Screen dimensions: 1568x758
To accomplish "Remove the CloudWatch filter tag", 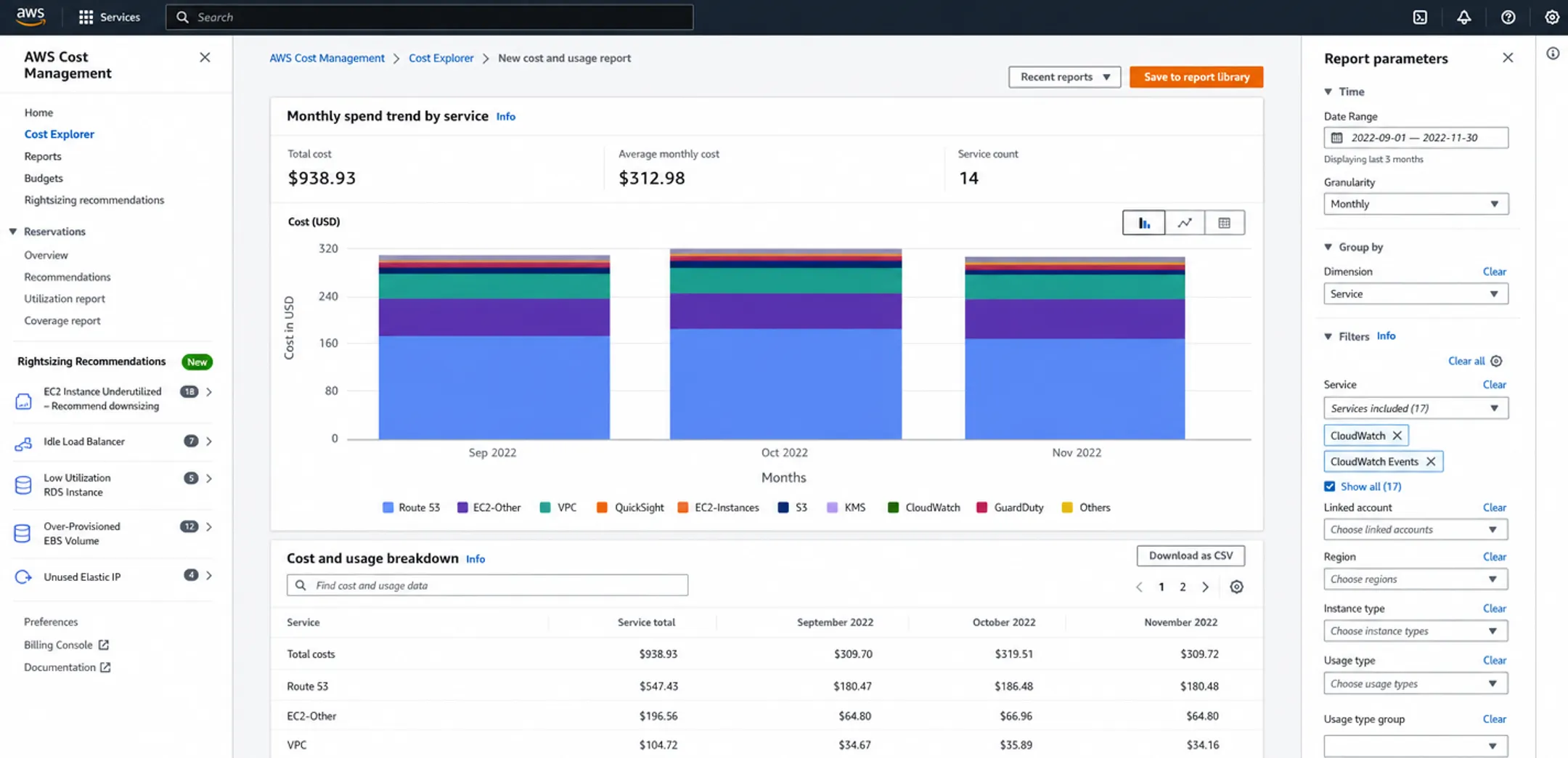I will pyautogui.click(x=1397, y=436).
